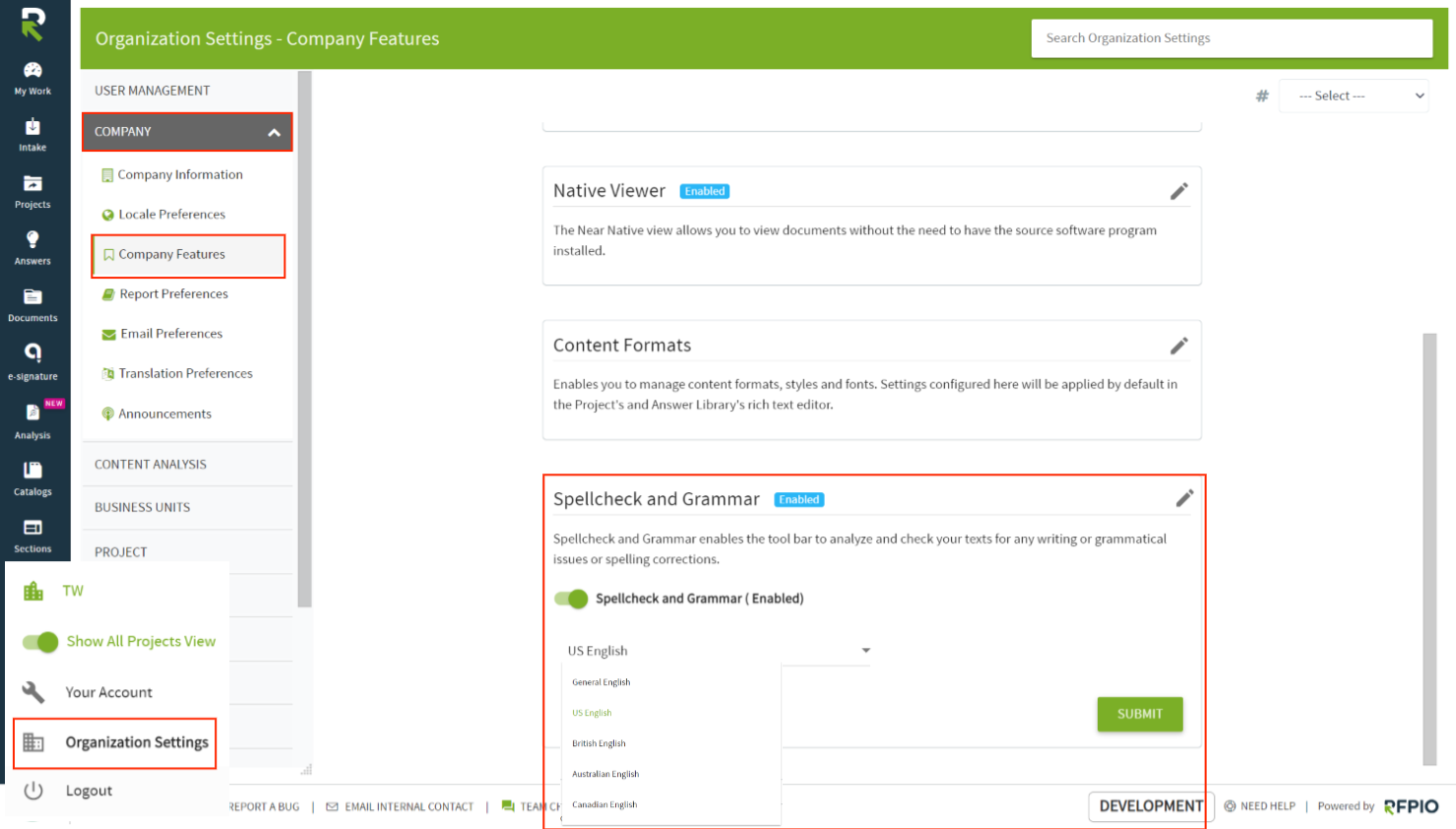Click the hash icon beside Select dropdown
The height and width of the screenshot is (829, 1456).
coord(1262,96)
